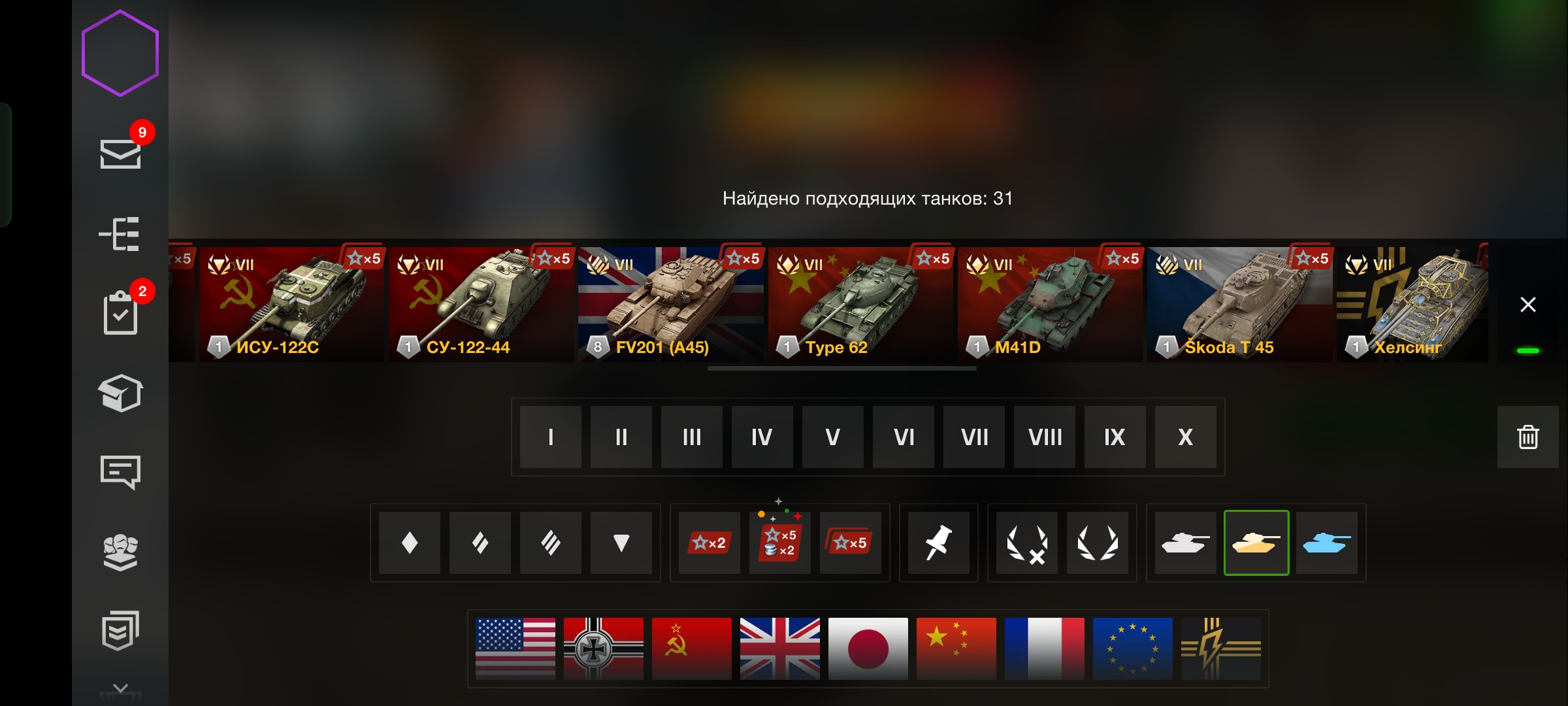Screen dimensions: 1568x706
Task: Open the clan icon in sidebar
Action: click(120, 552)
